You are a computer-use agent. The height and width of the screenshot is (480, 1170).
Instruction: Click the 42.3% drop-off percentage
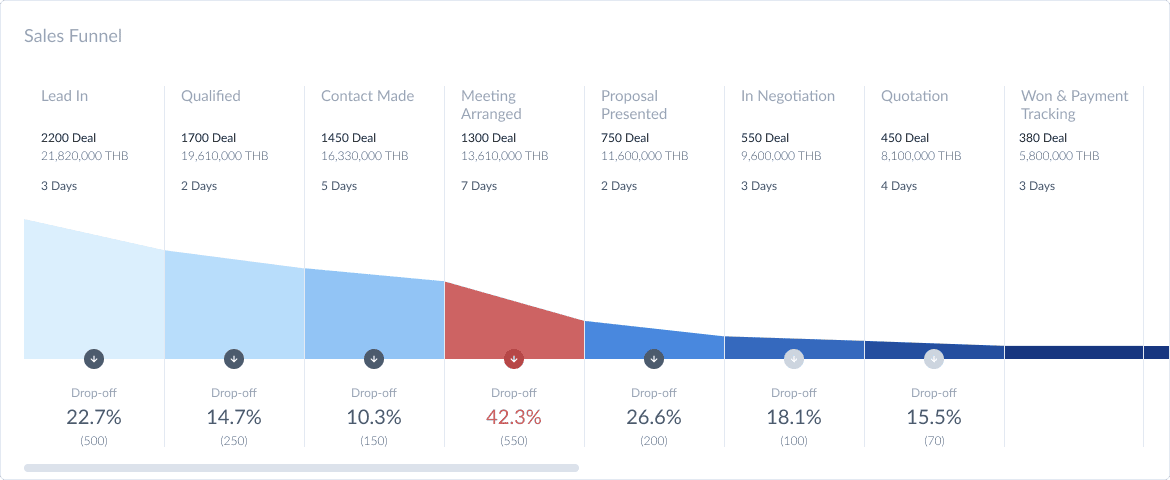(x=513, y=417)
